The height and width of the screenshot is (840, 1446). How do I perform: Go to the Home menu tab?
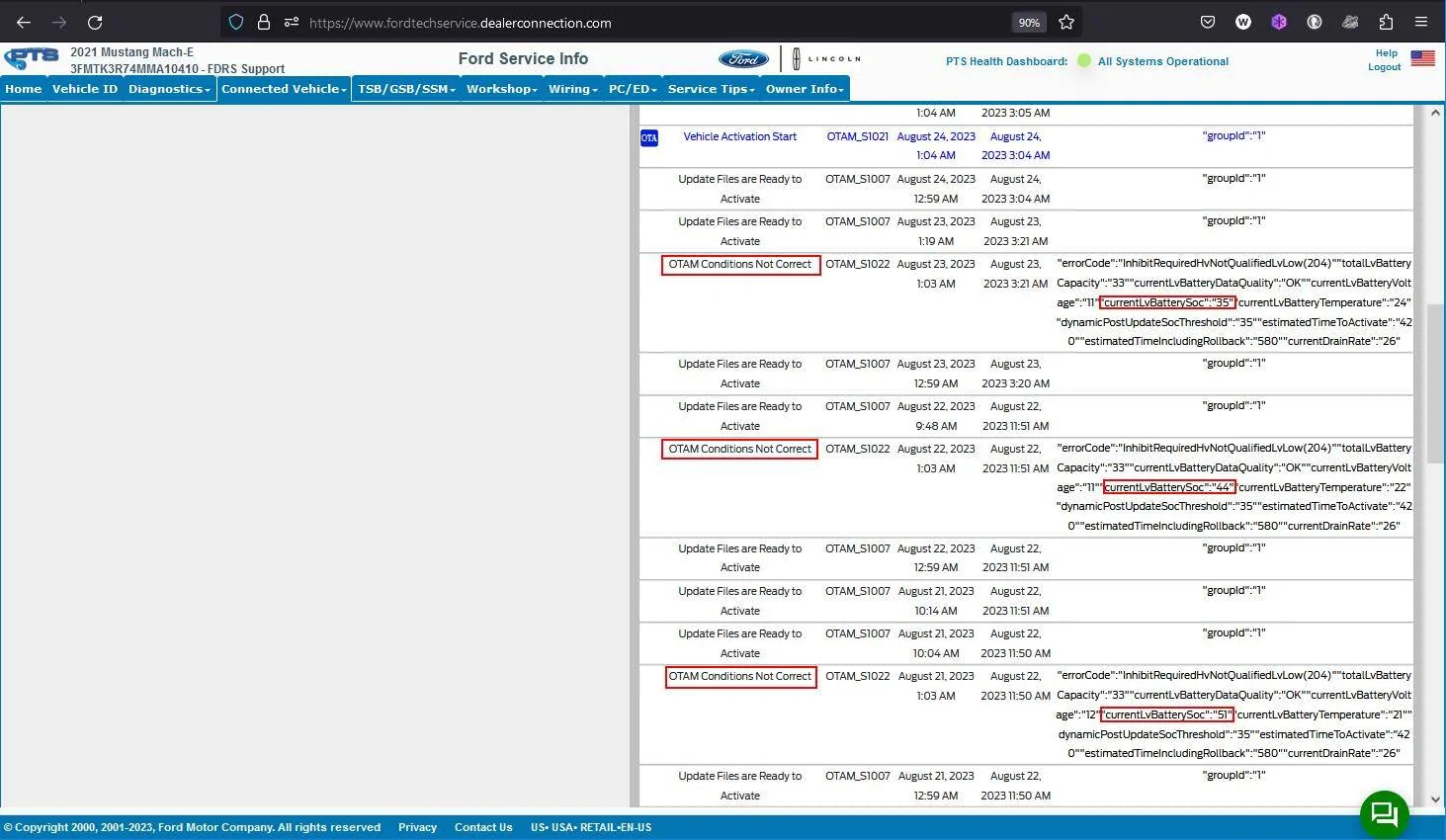[24, 89]
